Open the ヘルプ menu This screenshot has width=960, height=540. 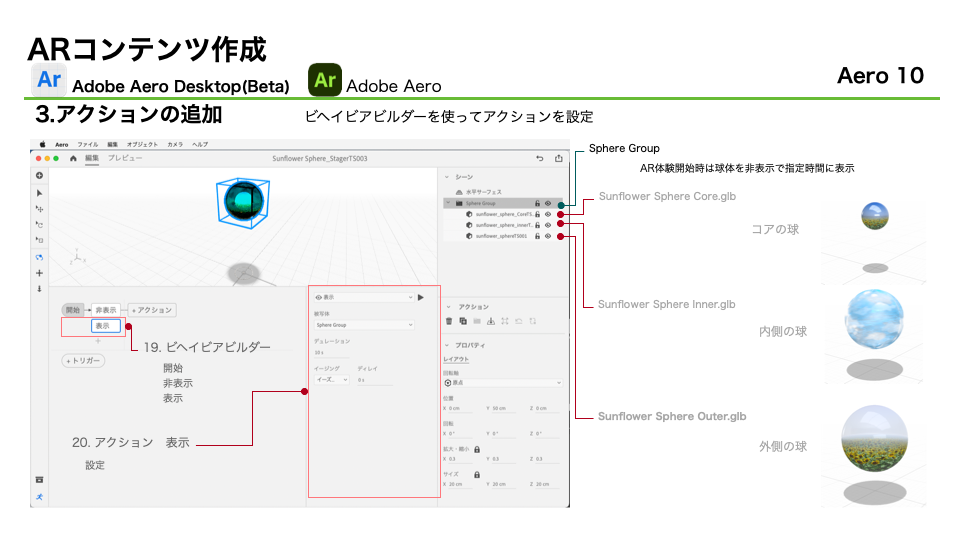[200, 144]
